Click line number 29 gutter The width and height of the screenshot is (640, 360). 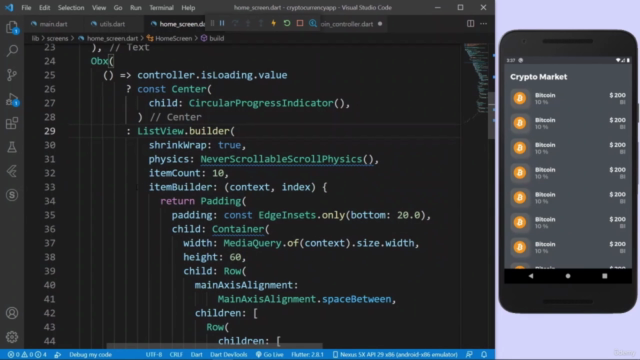49,131
